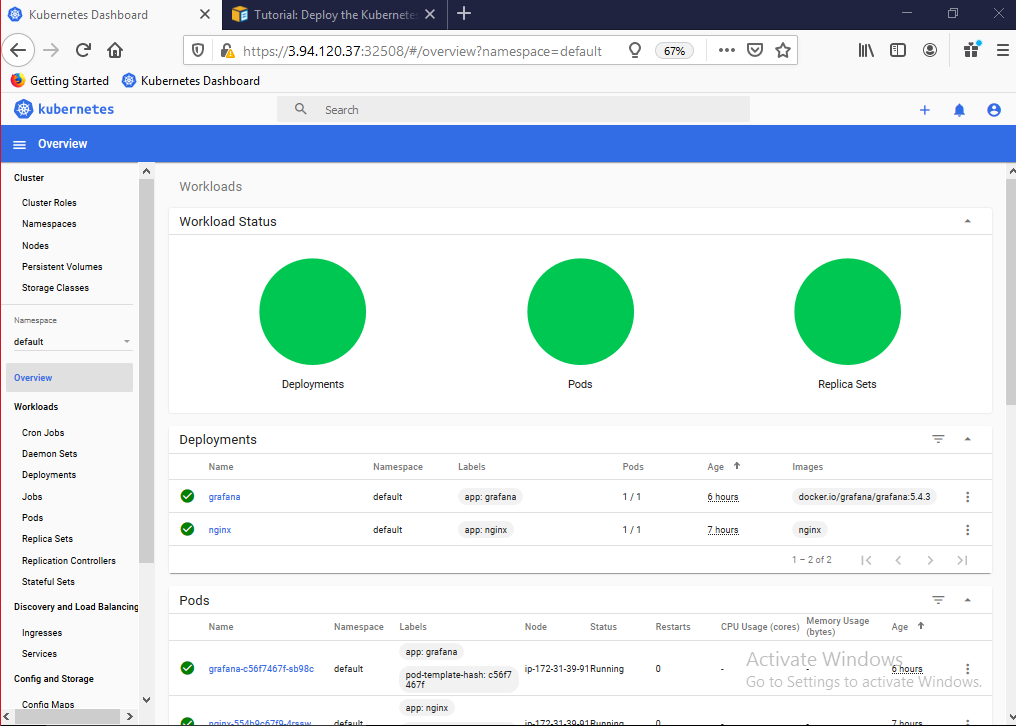Toggle the Overview hamburger side menu

(x=19, y=145)
